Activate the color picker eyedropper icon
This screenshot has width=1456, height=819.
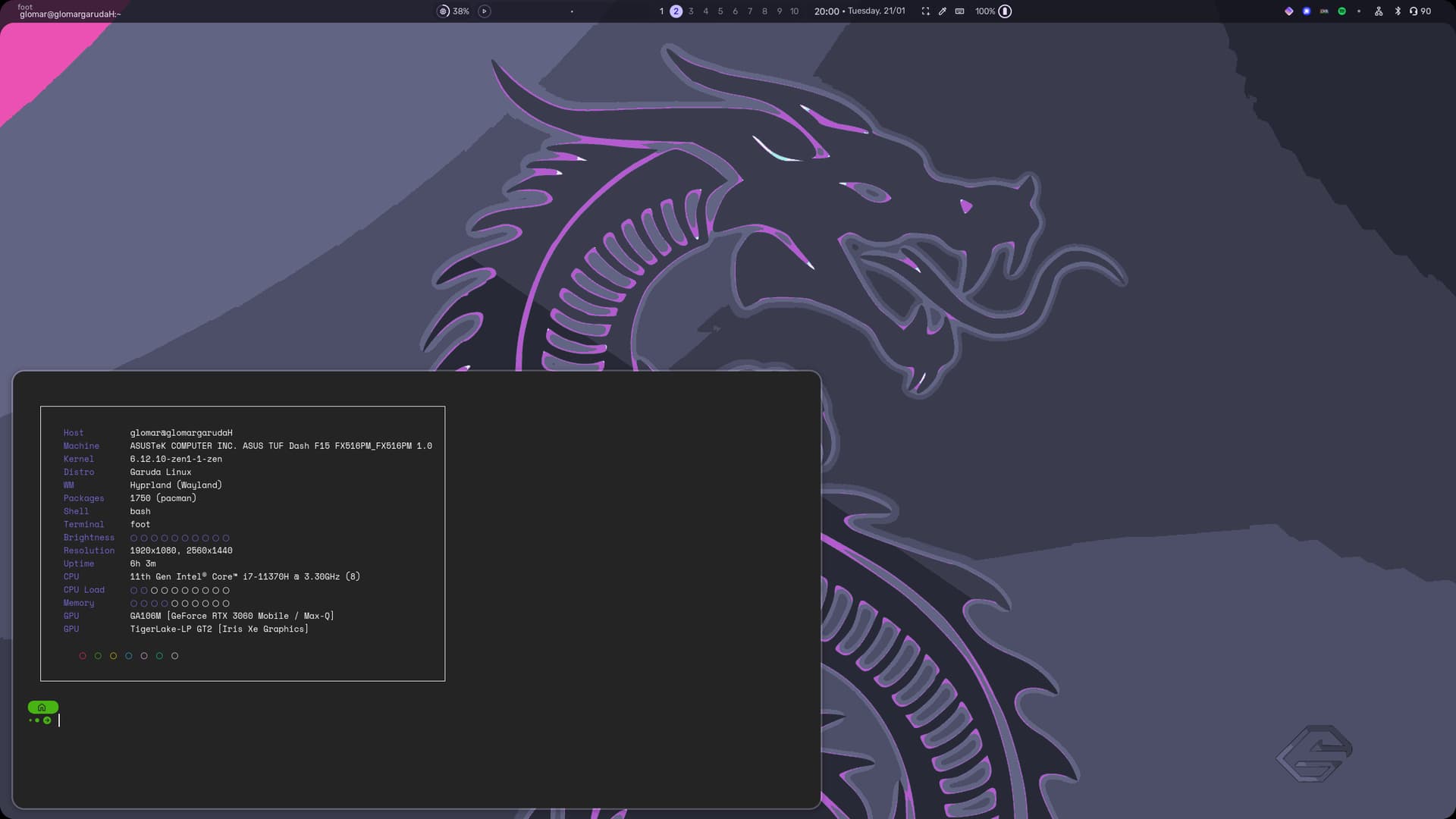(x=943, y=11)
